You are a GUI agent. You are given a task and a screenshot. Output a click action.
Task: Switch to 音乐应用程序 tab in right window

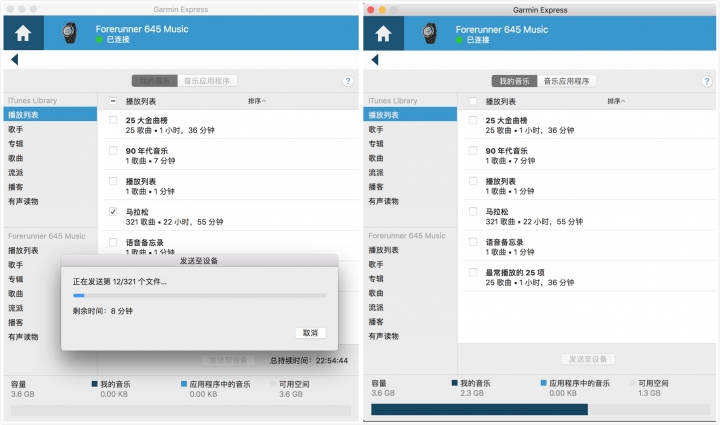pos(567,82)
